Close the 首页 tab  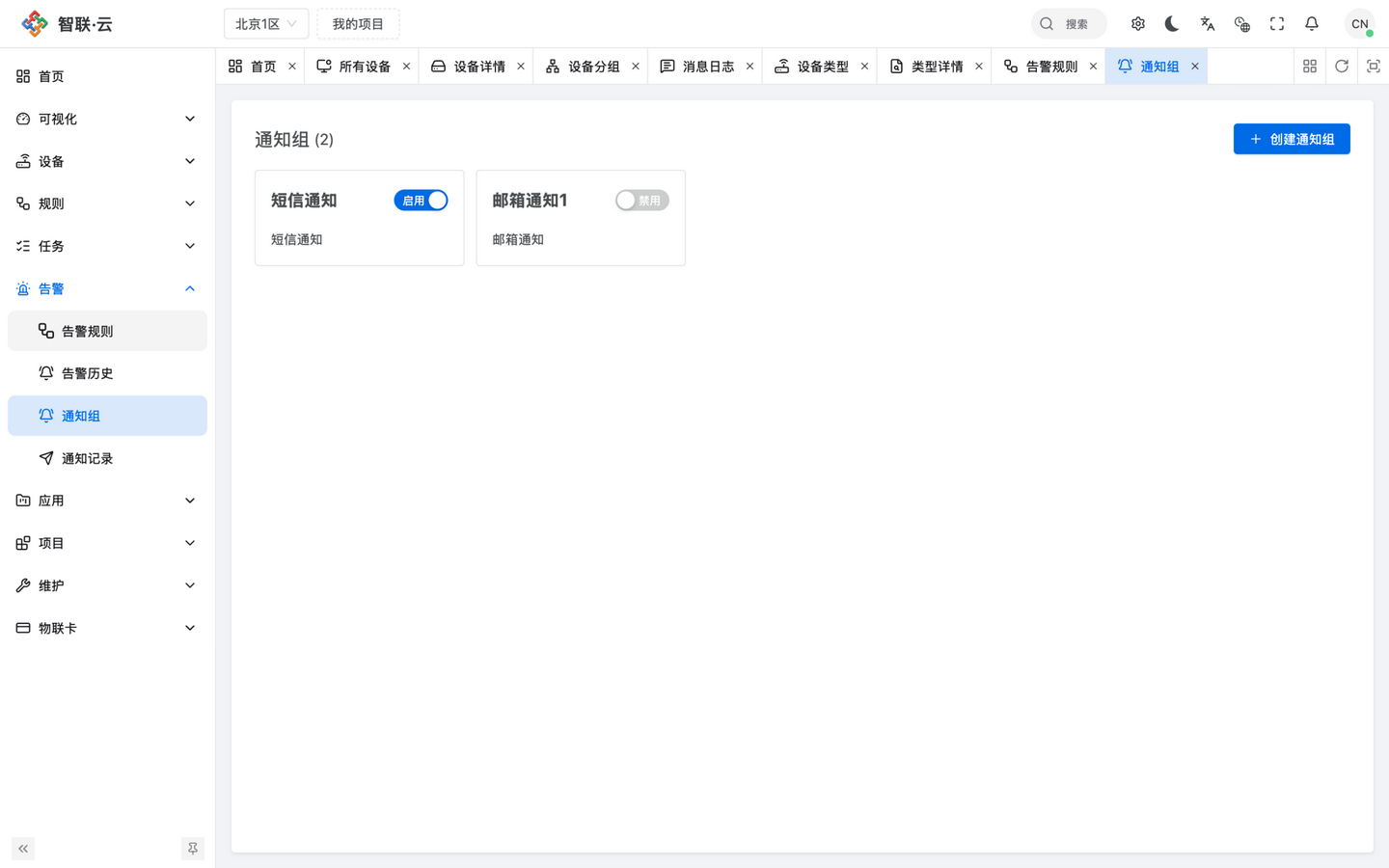tap(292, 67)
